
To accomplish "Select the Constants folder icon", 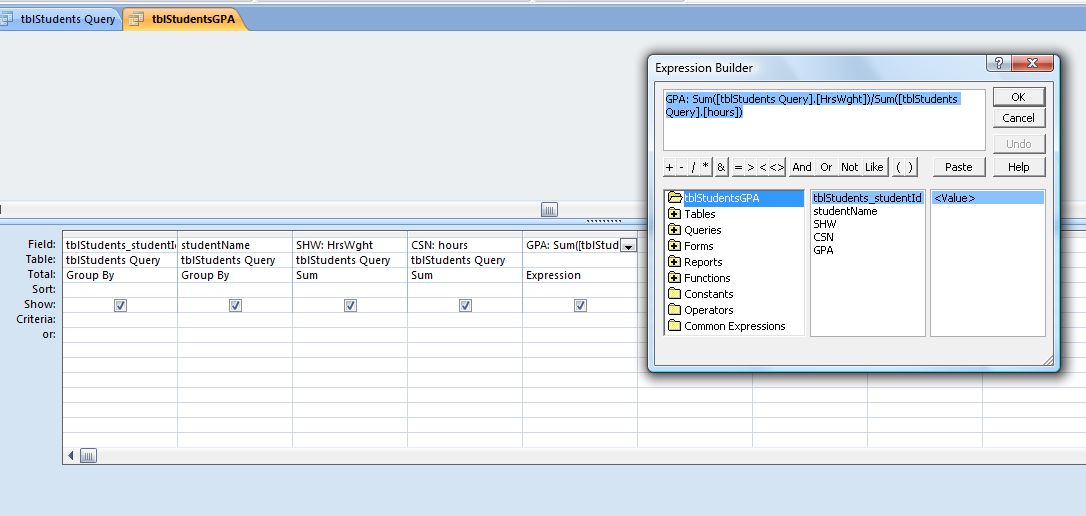I will click(674, 294).
